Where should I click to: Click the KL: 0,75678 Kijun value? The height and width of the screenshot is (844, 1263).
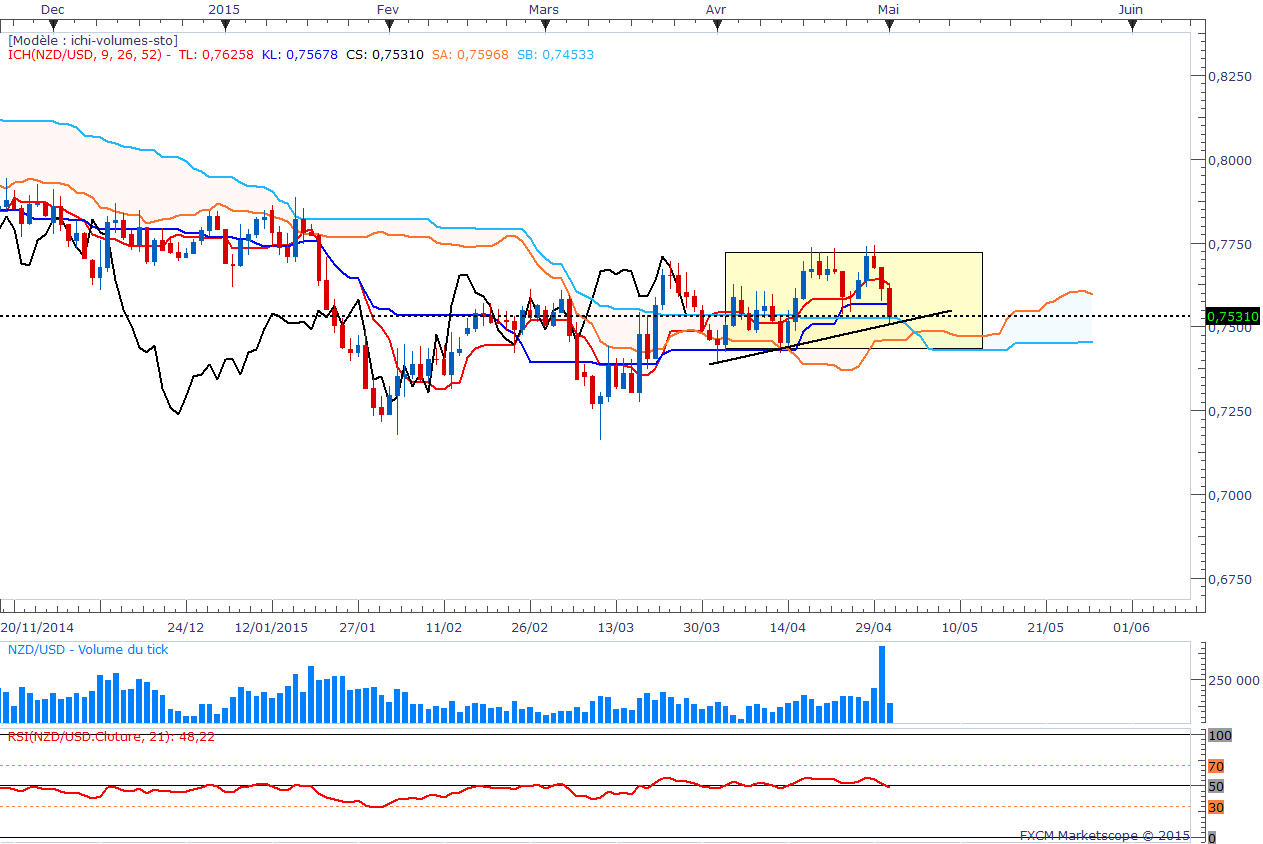[300, 54]
